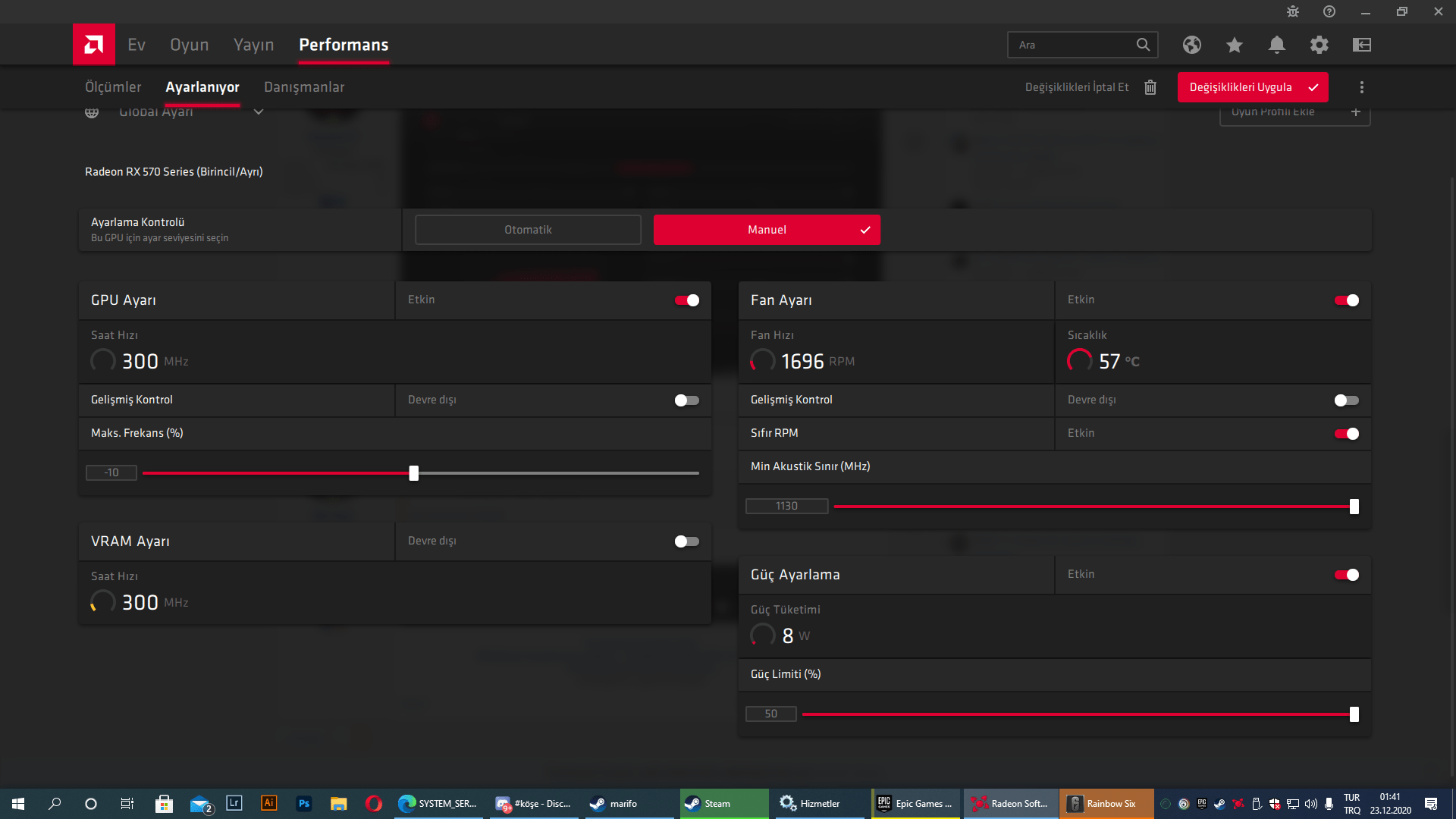The image size is (1456, 819).
Task: Open the Ölçümler sub-tab
Action: point(113,87)
